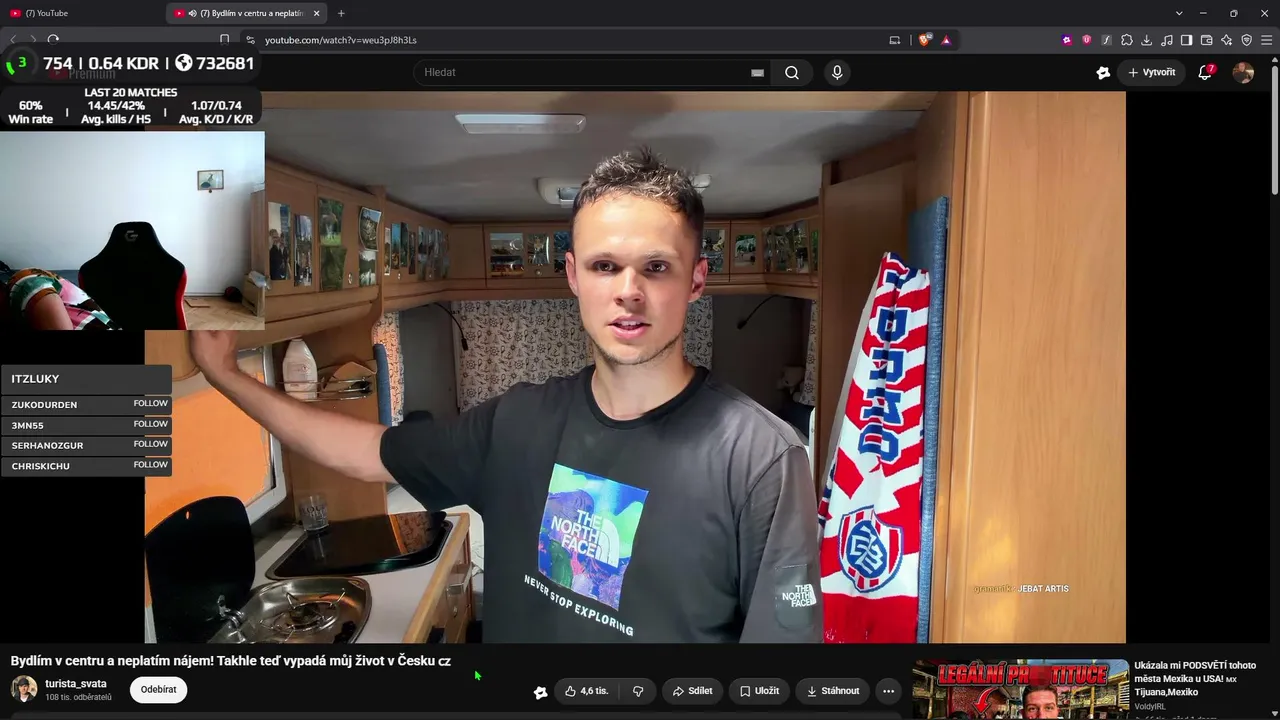The image size is (1280, 720).
Task: Click the Brave Shields lion icon
Action: click(x=924, y=40)
